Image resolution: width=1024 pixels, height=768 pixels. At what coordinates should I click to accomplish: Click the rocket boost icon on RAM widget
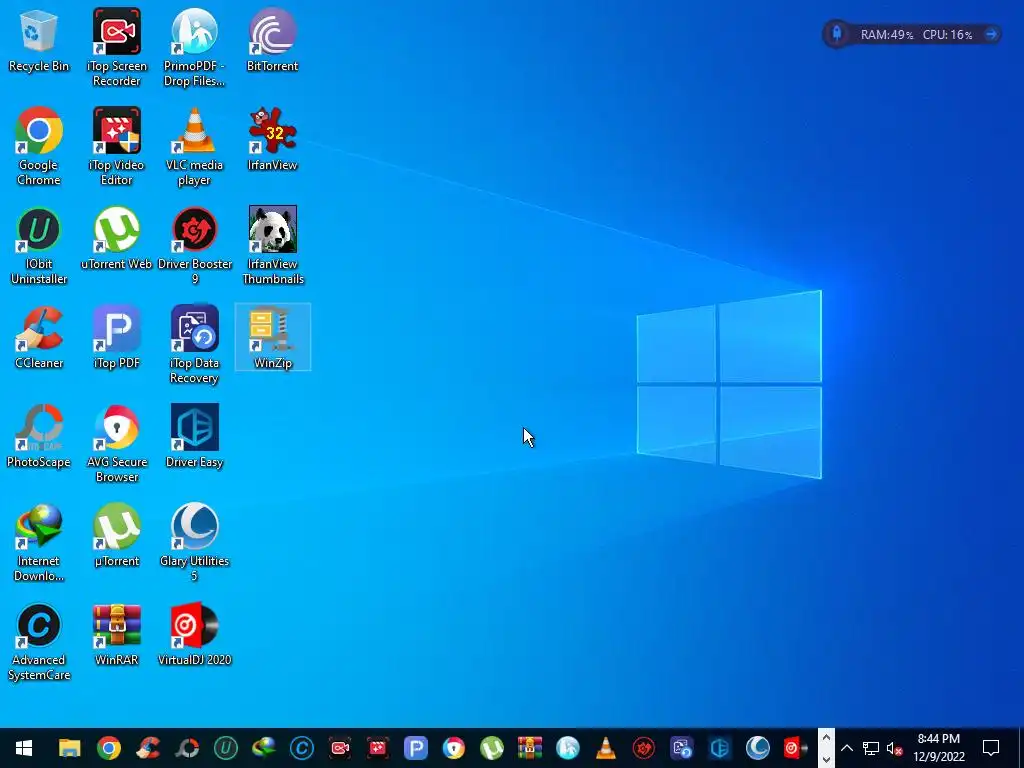pyautogui.click(x=837, y=34)
